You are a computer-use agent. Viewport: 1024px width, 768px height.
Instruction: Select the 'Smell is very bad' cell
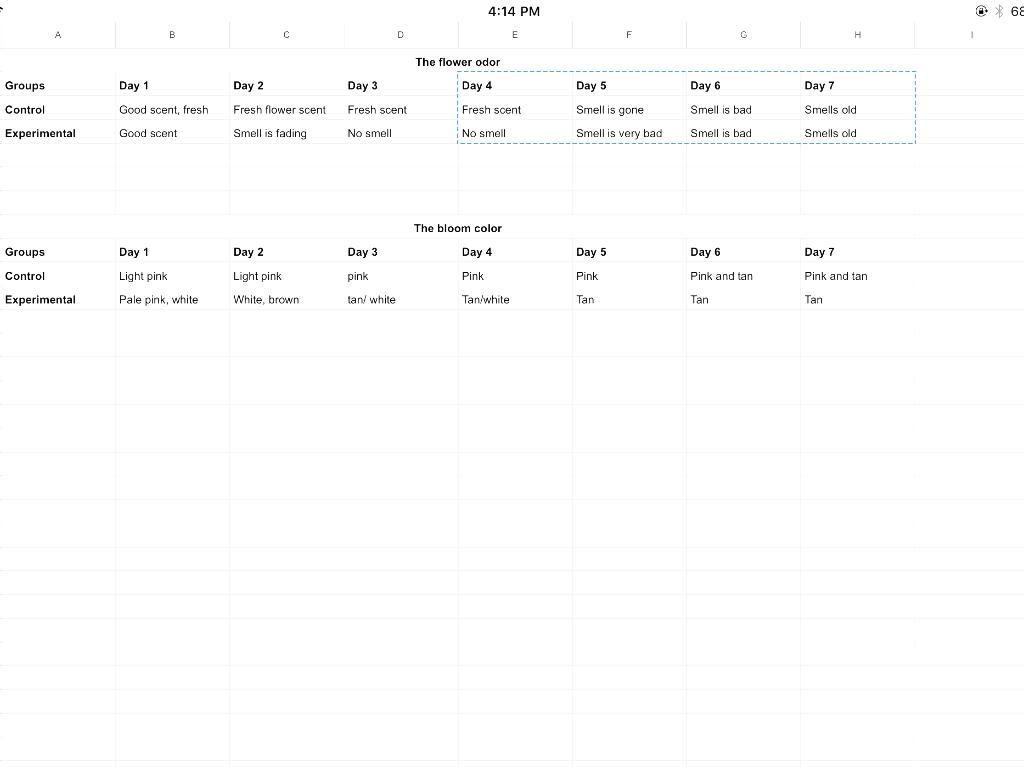pyautogui.click(x=619, y=133)
